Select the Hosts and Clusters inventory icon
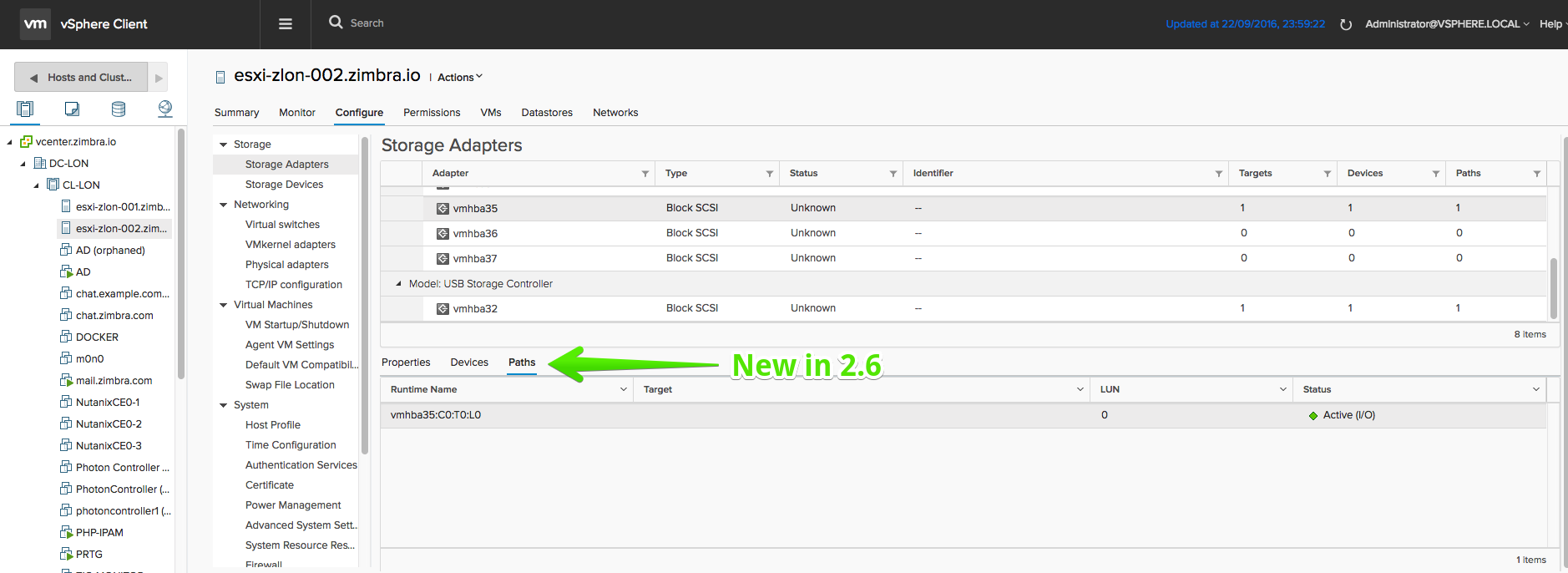Viewport: 1568px width, 573px height. 25,109
